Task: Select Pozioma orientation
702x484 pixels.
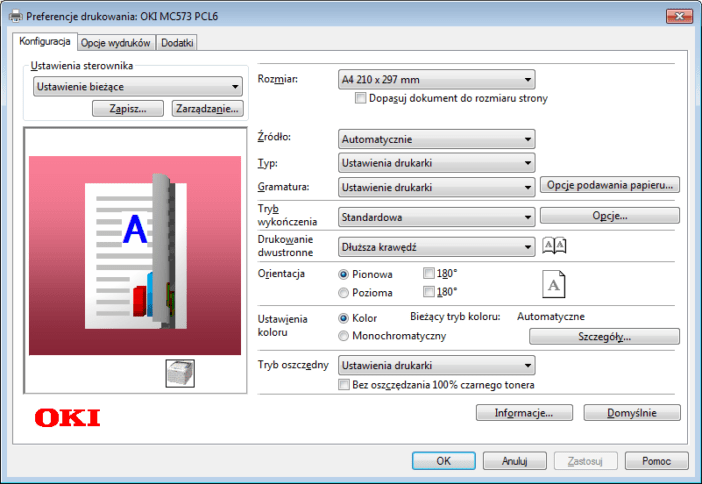Action: click(343, 293)
